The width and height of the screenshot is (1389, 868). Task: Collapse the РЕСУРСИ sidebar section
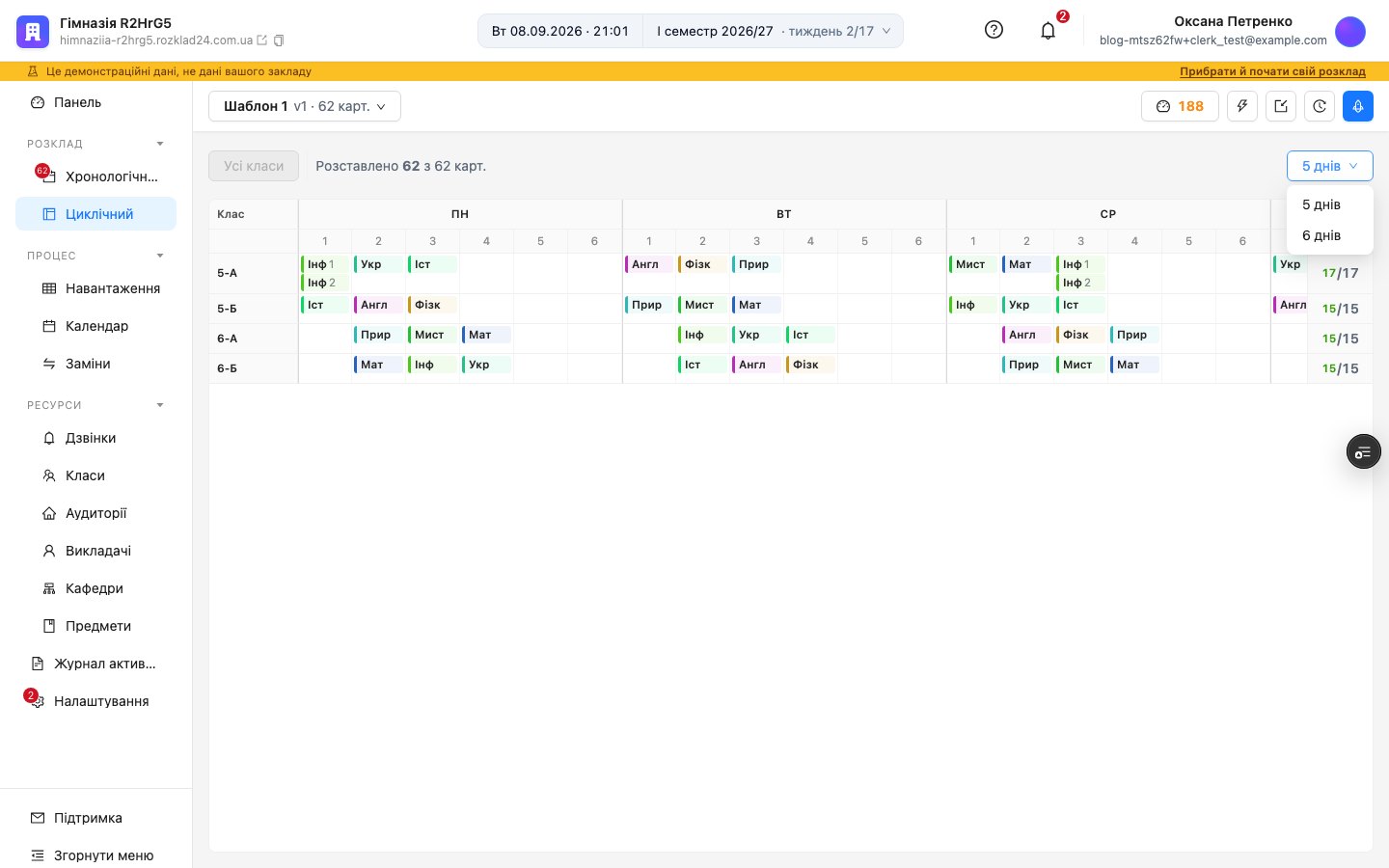point(160,405)
